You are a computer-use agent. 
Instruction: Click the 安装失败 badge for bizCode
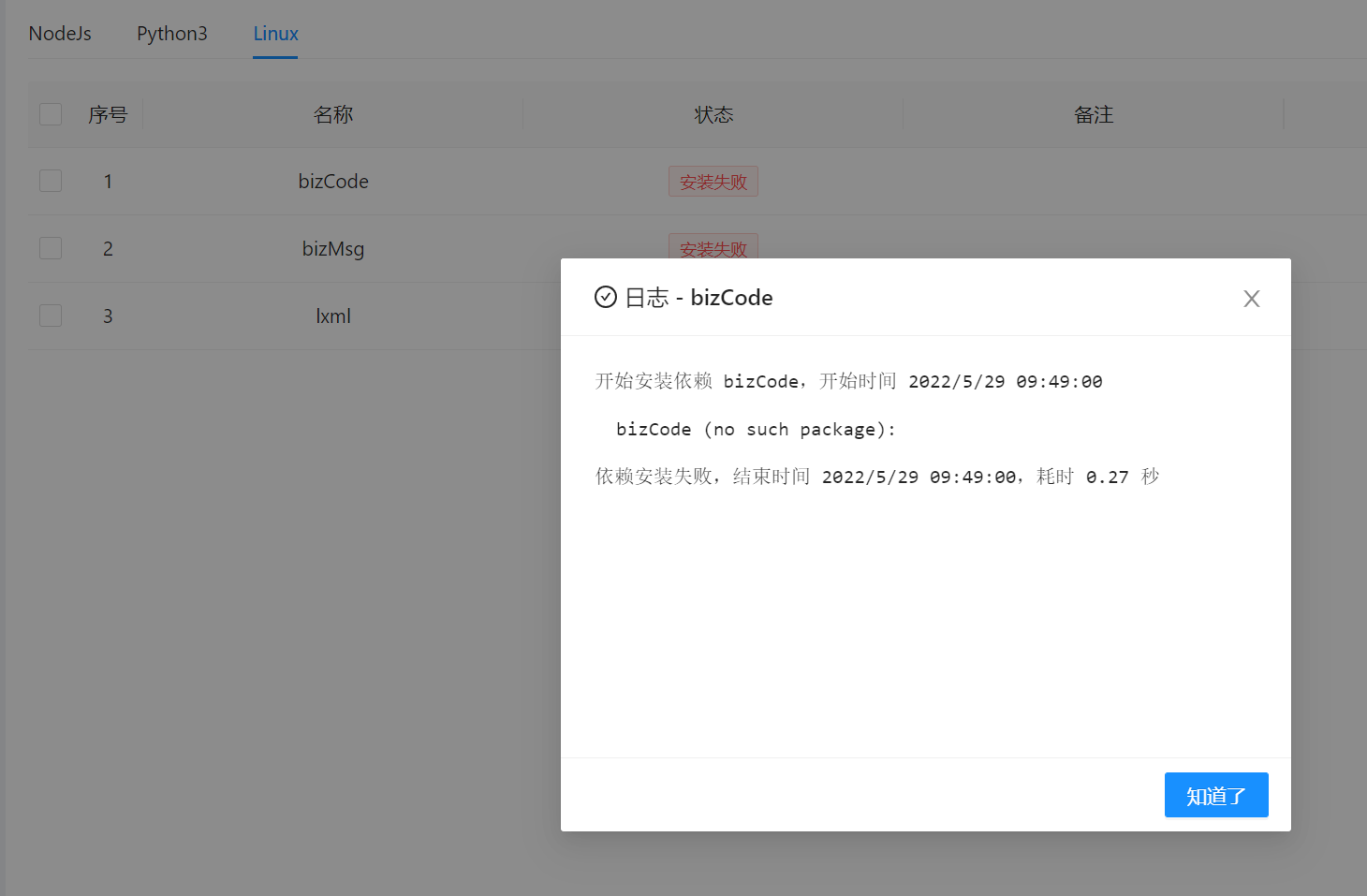click(713, 181)
